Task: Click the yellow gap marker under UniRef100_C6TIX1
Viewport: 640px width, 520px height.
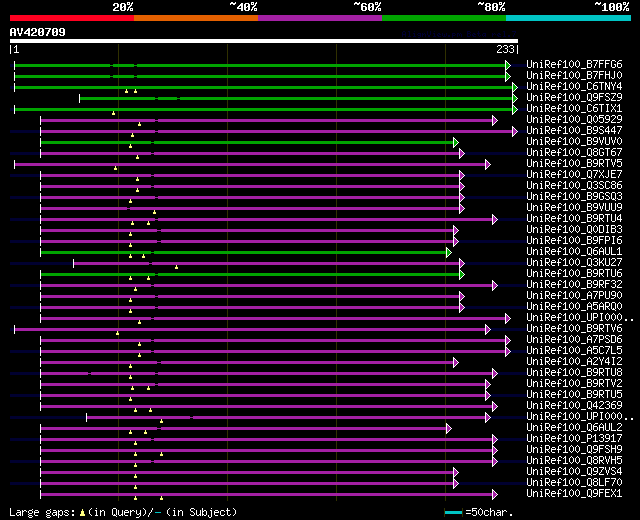Action: click(x=113, y=113)
